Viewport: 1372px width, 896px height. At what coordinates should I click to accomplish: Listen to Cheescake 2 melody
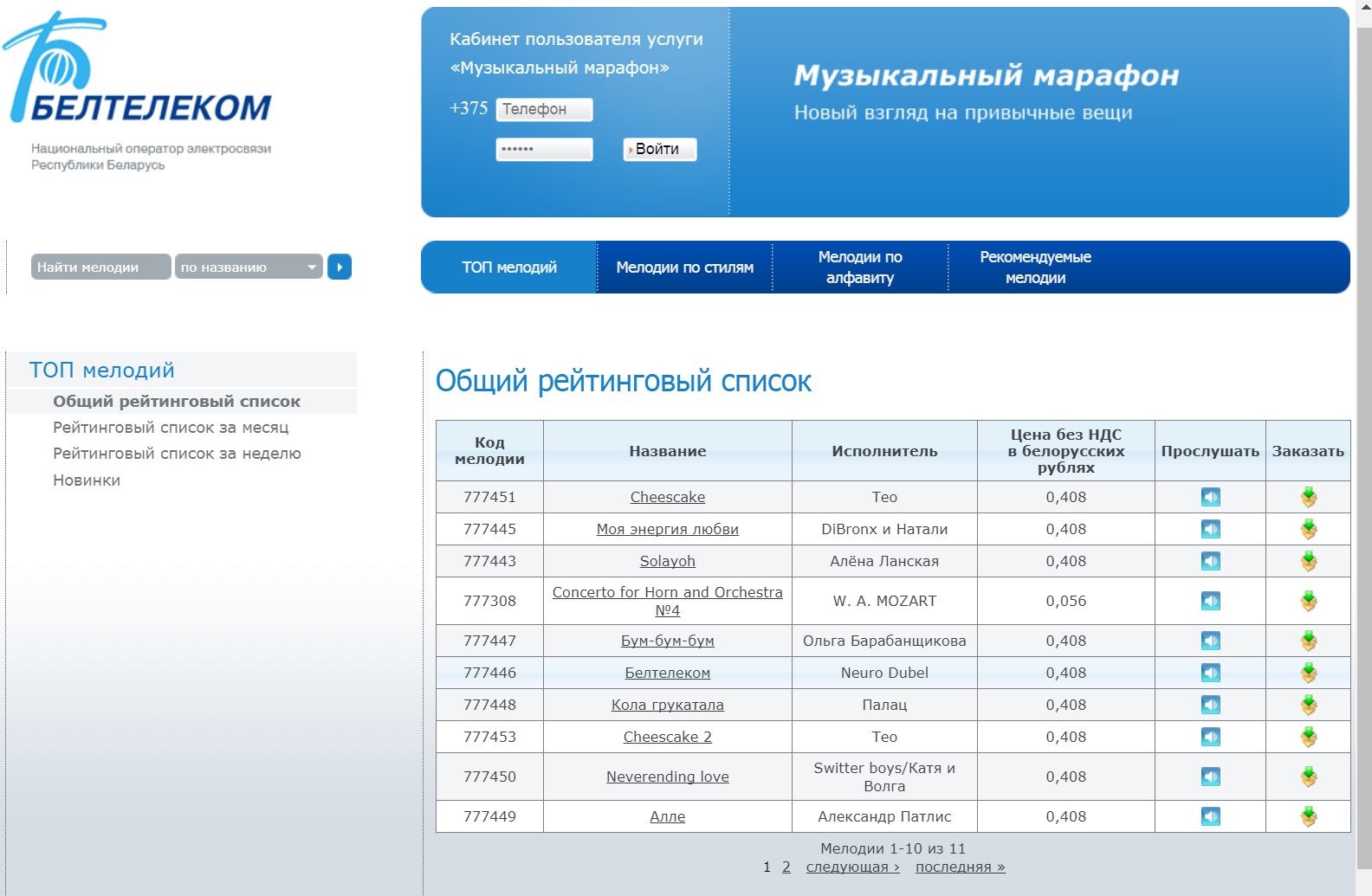(x=1210, y=737)
